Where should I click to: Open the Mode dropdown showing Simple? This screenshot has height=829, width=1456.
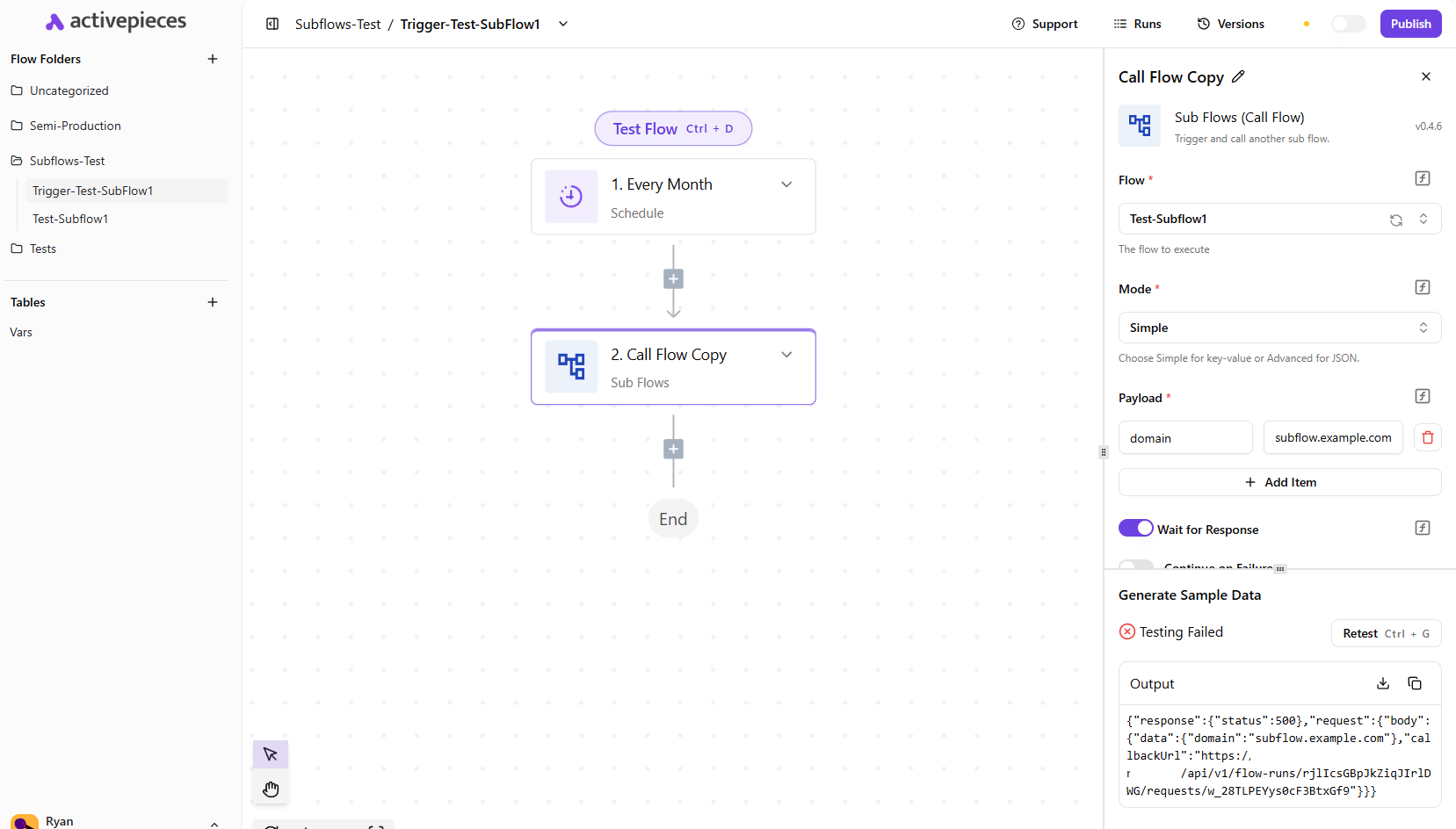coord(1279,328)
